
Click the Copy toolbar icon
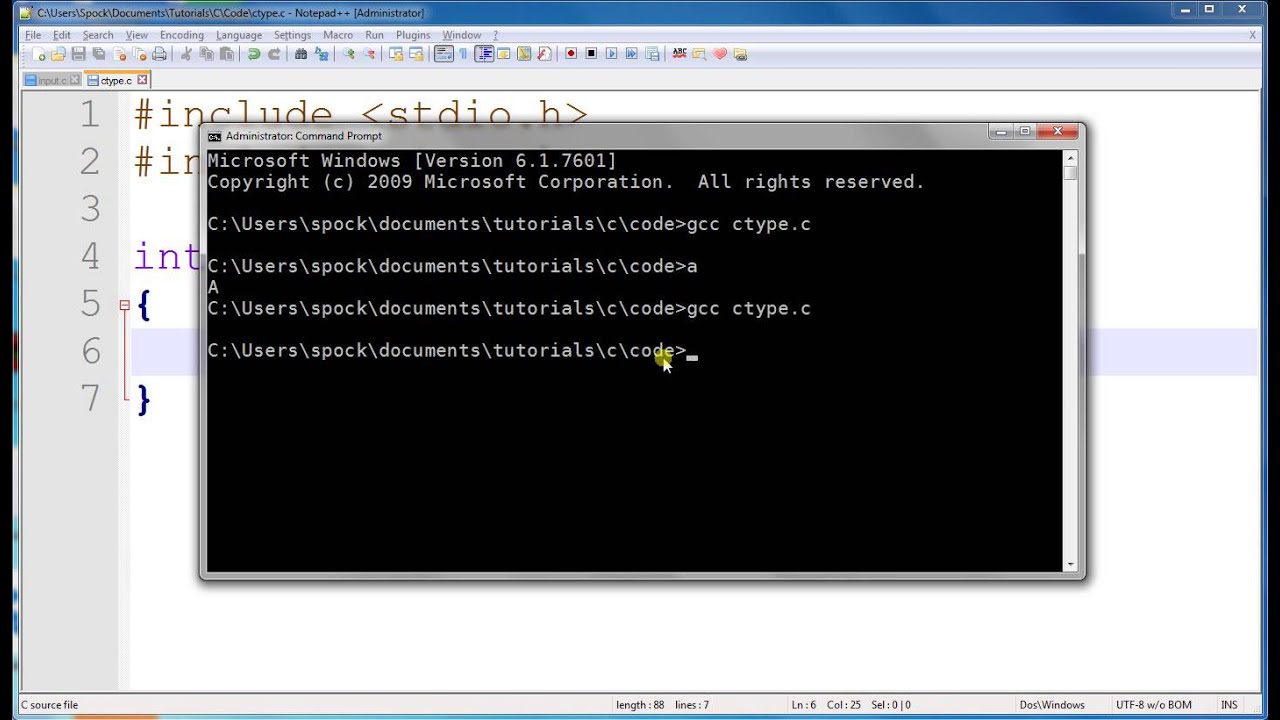[206, 54]
